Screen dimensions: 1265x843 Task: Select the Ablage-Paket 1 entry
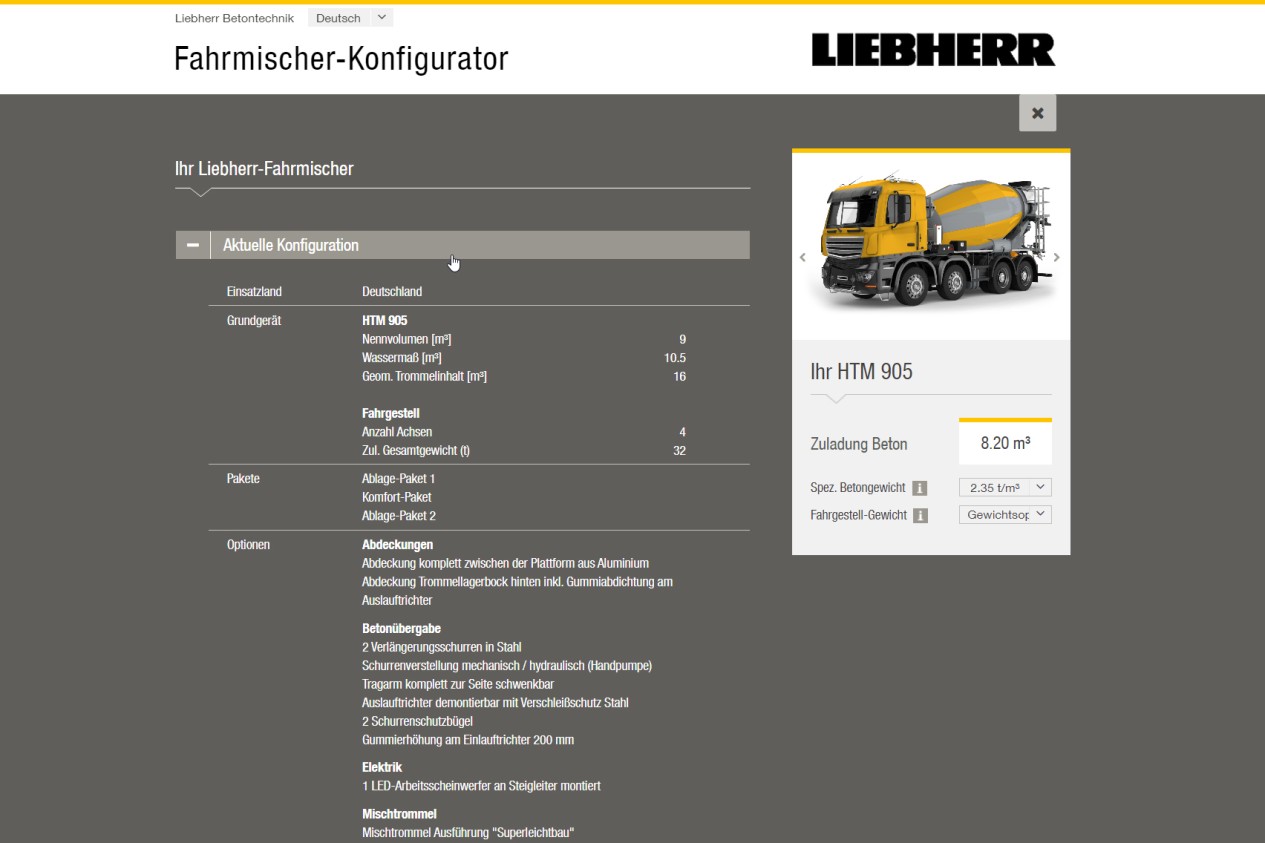click(x=398, y=479)
